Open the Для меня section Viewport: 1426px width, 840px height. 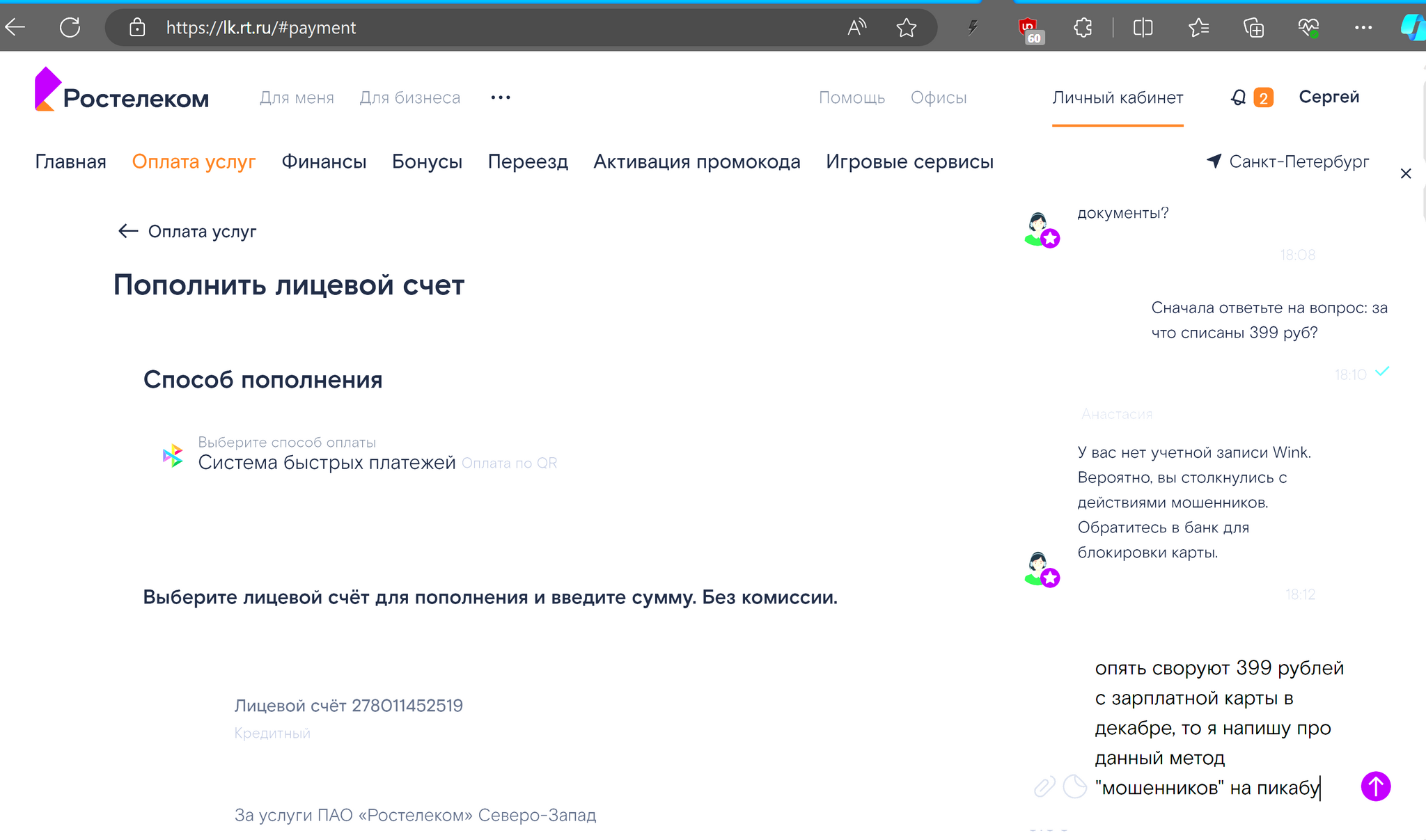click(297, 97)
